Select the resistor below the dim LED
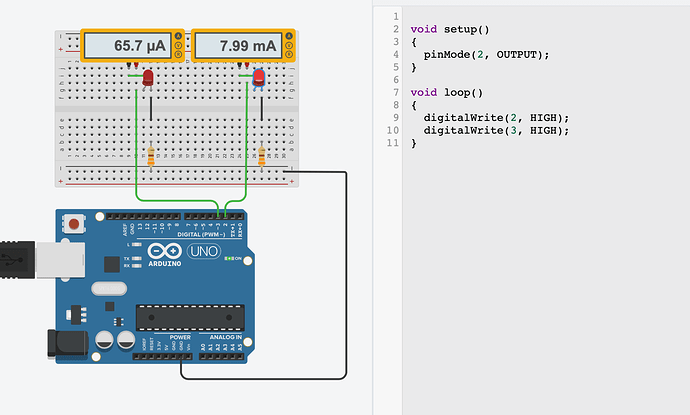690x415 pixels. 151,155
